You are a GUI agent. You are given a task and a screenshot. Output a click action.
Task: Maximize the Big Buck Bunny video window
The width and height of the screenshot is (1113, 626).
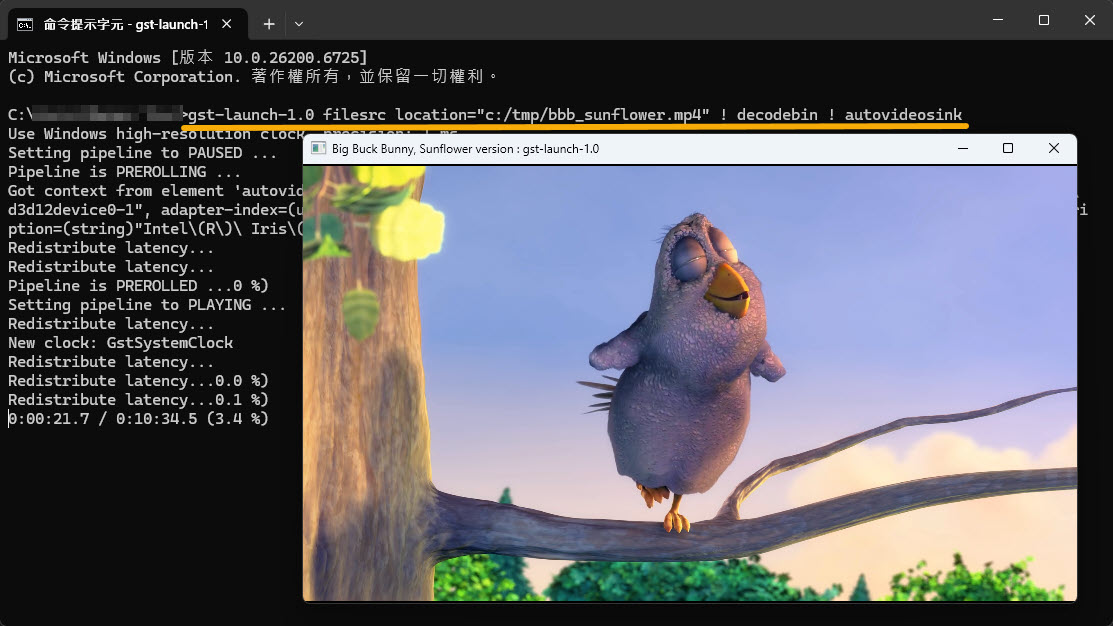[x=1008, y=148]
